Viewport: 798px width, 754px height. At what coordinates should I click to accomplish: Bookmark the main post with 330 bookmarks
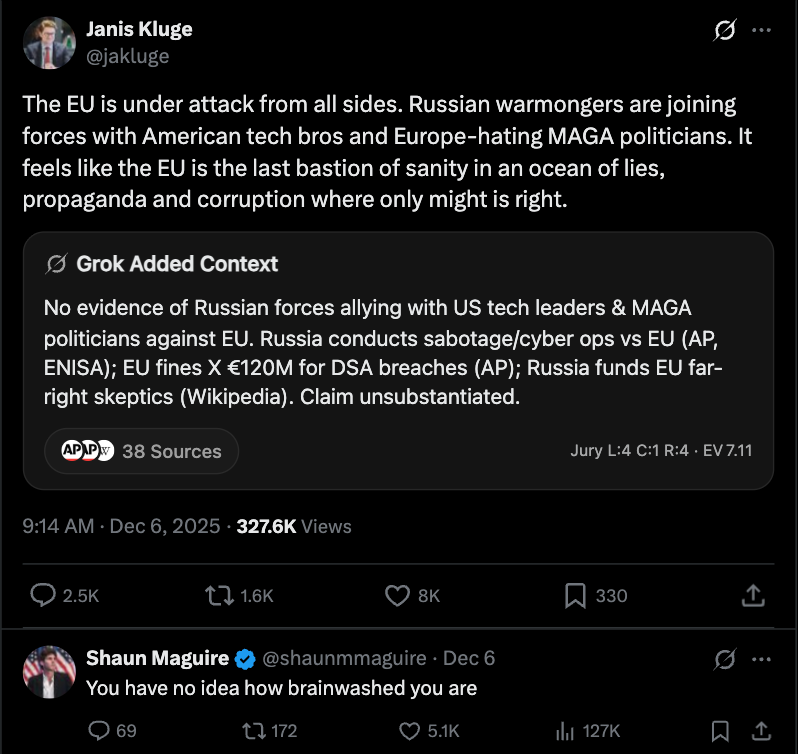click(575, 596)
